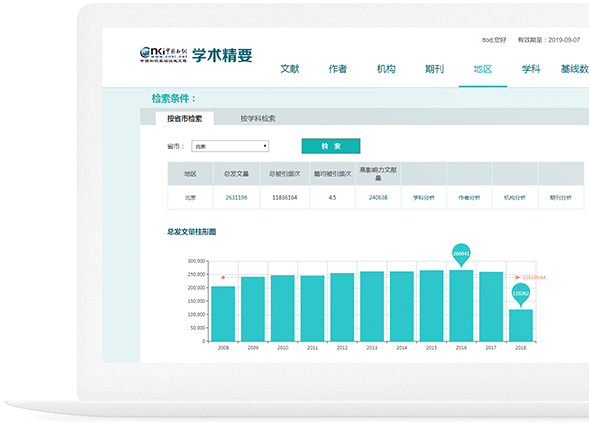Image resolution: width=589 pixels, height=428 pixels.
Task: Open total publications link 2631196
Action: (x=236, y=198)
